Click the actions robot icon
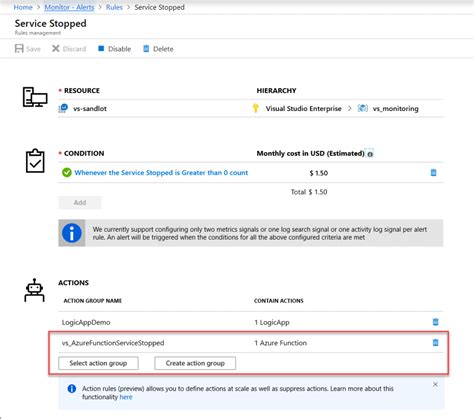The image size is (474, 419). (34, 290)
